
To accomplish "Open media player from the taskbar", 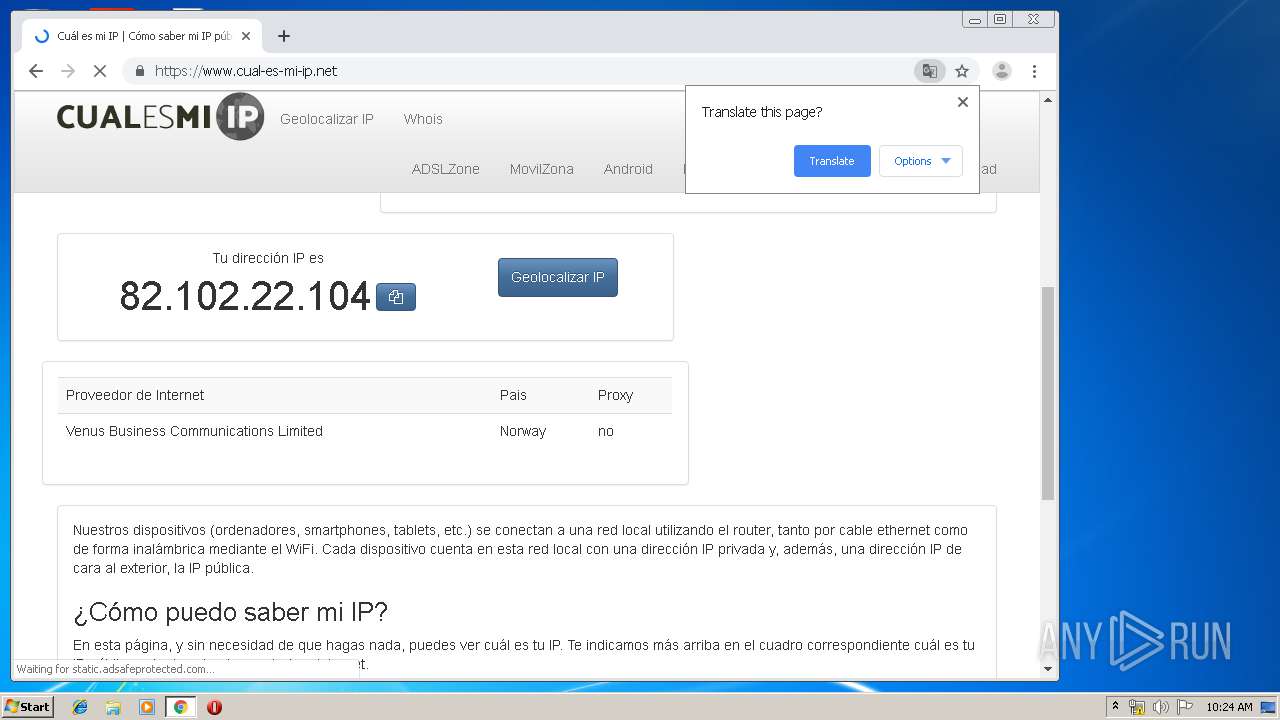I will point(147,707).
